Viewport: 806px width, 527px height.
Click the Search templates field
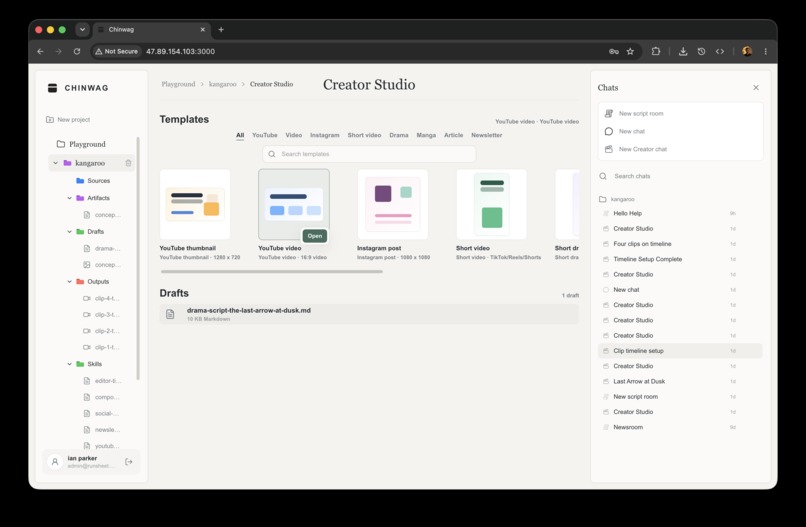coord(369,154)
